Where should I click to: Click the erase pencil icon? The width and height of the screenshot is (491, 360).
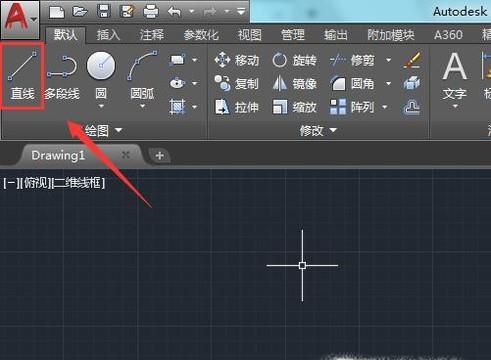tap(412, 60)
